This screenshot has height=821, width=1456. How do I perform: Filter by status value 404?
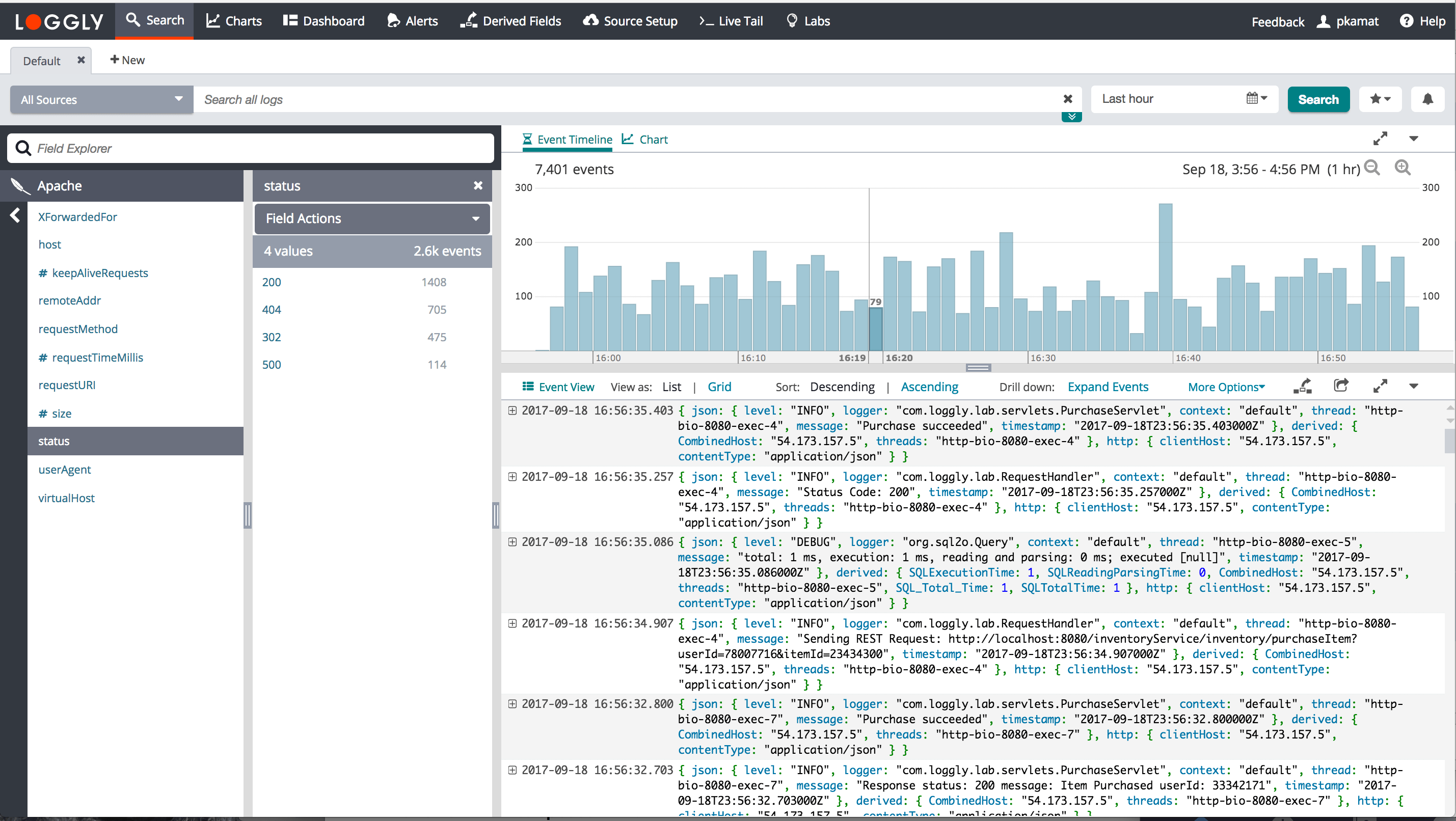coord(272,310)
